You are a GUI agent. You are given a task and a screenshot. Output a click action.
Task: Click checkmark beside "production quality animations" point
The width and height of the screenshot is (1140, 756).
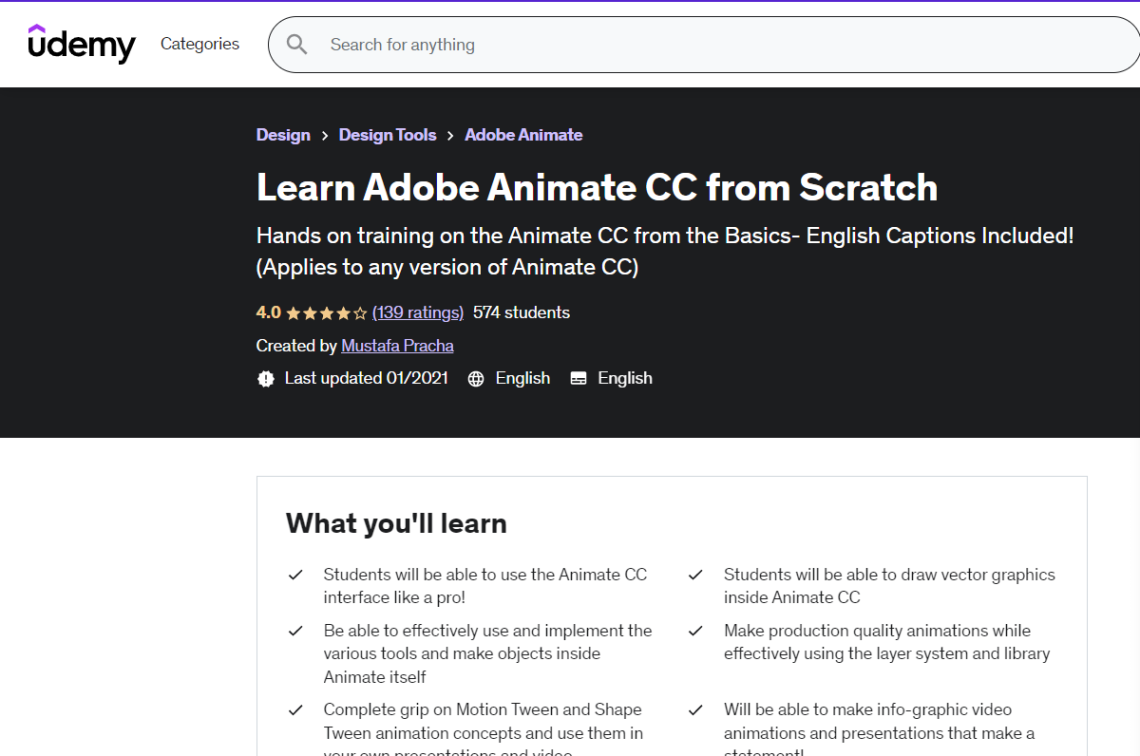click(695, 631)
